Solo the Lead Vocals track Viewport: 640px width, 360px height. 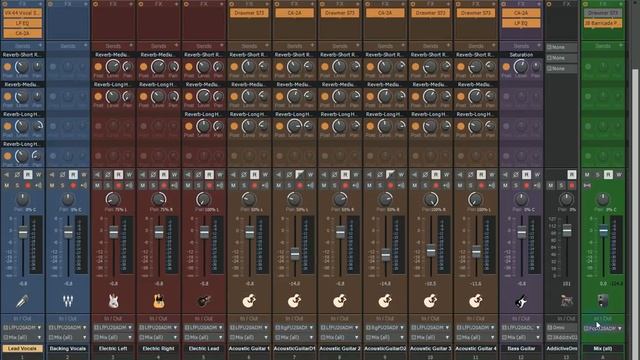point(17,185)
